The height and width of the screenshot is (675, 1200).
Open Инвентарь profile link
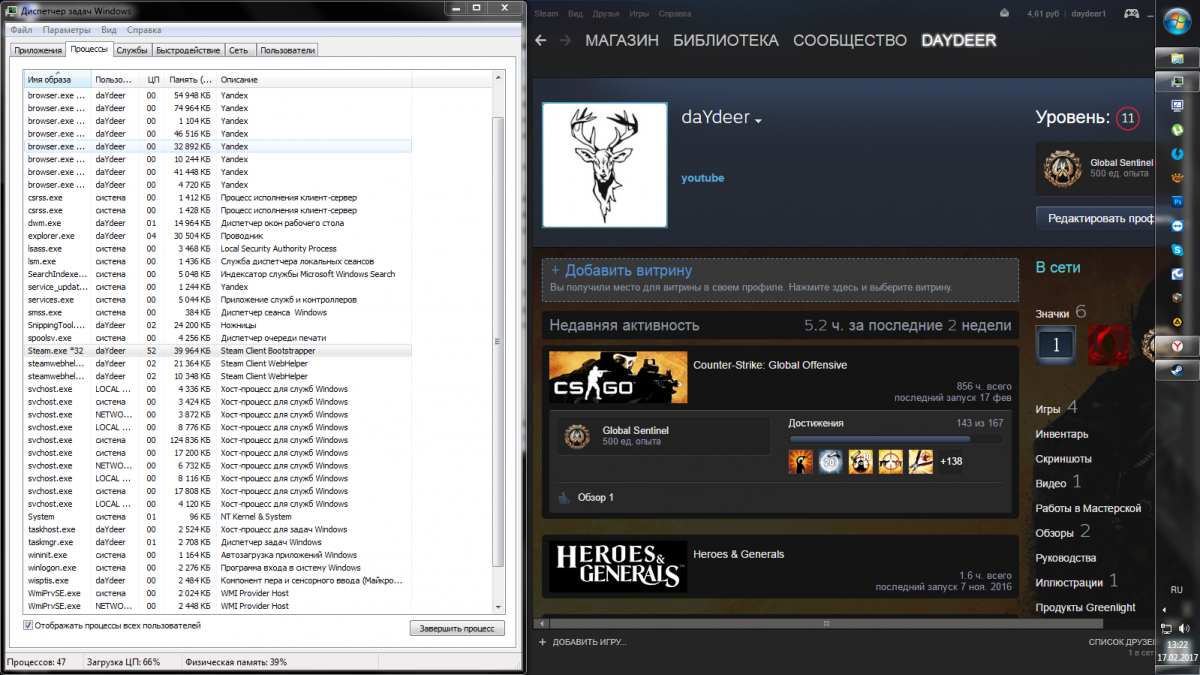pyautogui.click(x=1062, y=434)
